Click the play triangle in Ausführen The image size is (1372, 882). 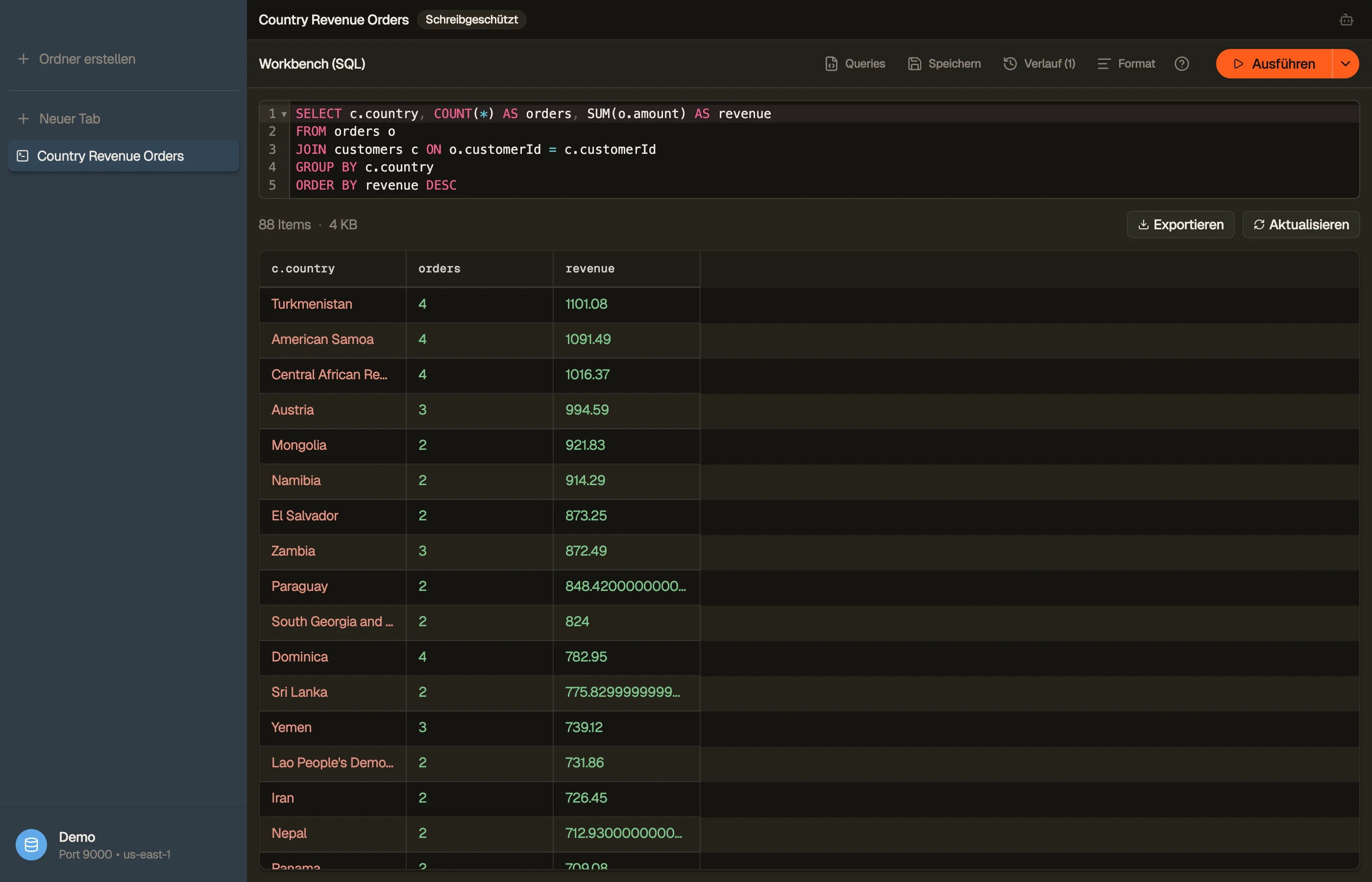1239,64
